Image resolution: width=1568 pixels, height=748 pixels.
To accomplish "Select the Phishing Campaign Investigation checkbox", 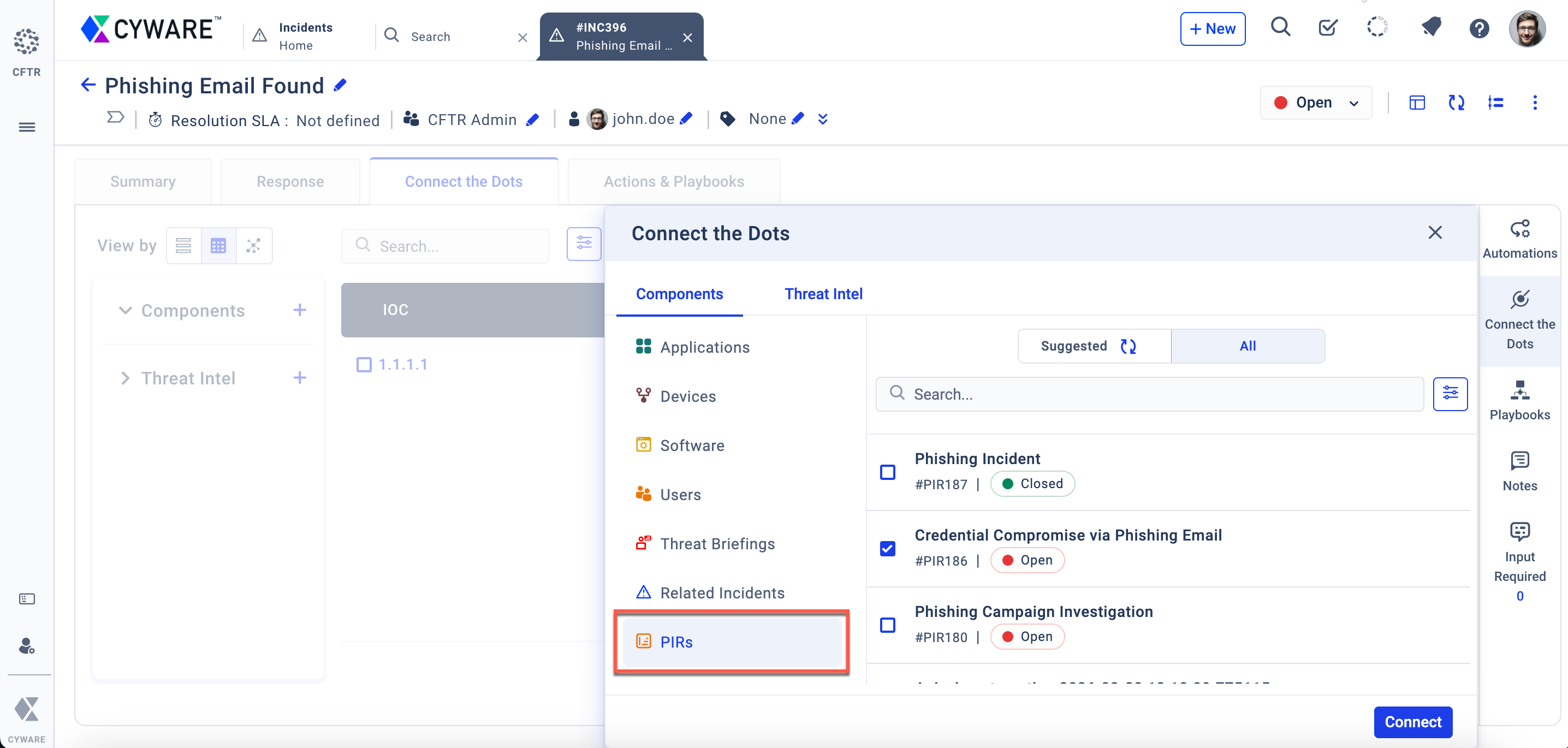I will (887, 625).
